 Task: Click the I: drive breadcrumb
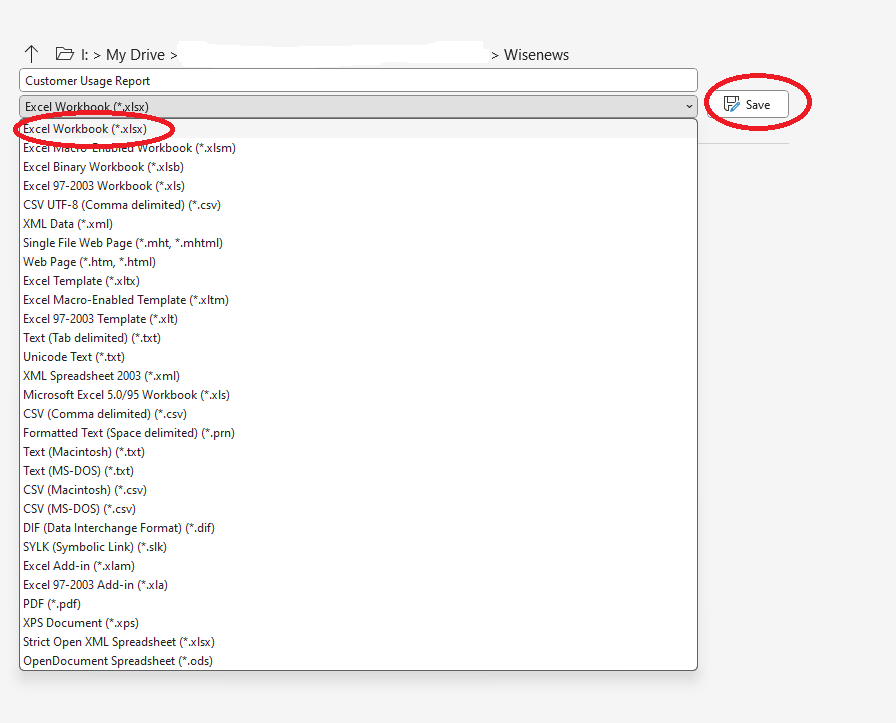click(85, 55)
